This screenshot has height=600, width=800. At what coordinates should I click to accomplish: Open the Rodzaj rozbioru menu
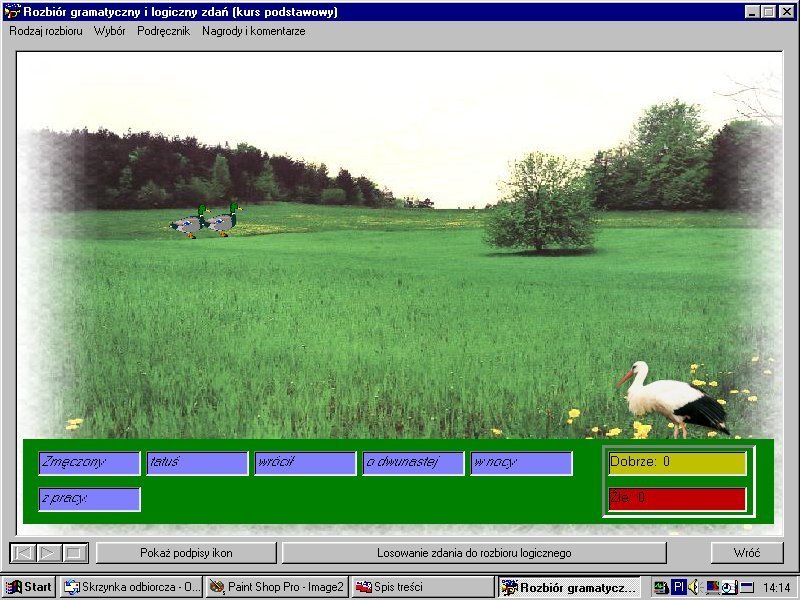point(46,31)
